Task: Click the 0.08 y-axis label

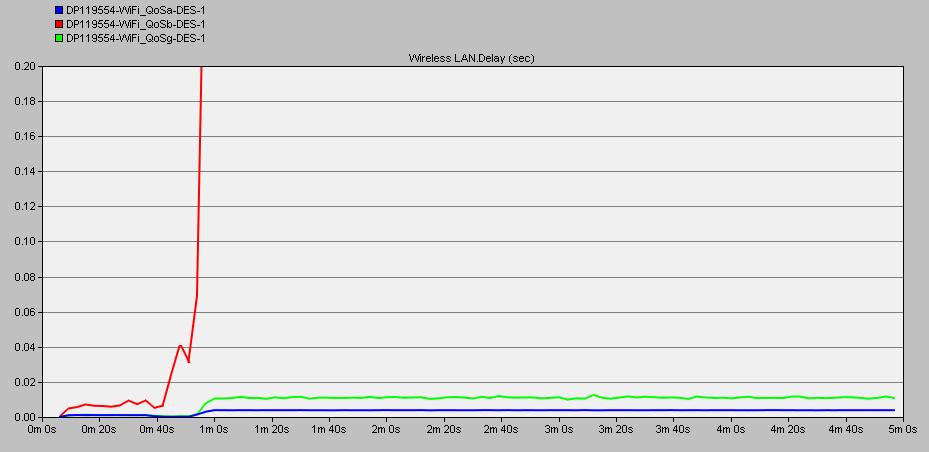Action: pyautogui.click(x=23, y=277)
